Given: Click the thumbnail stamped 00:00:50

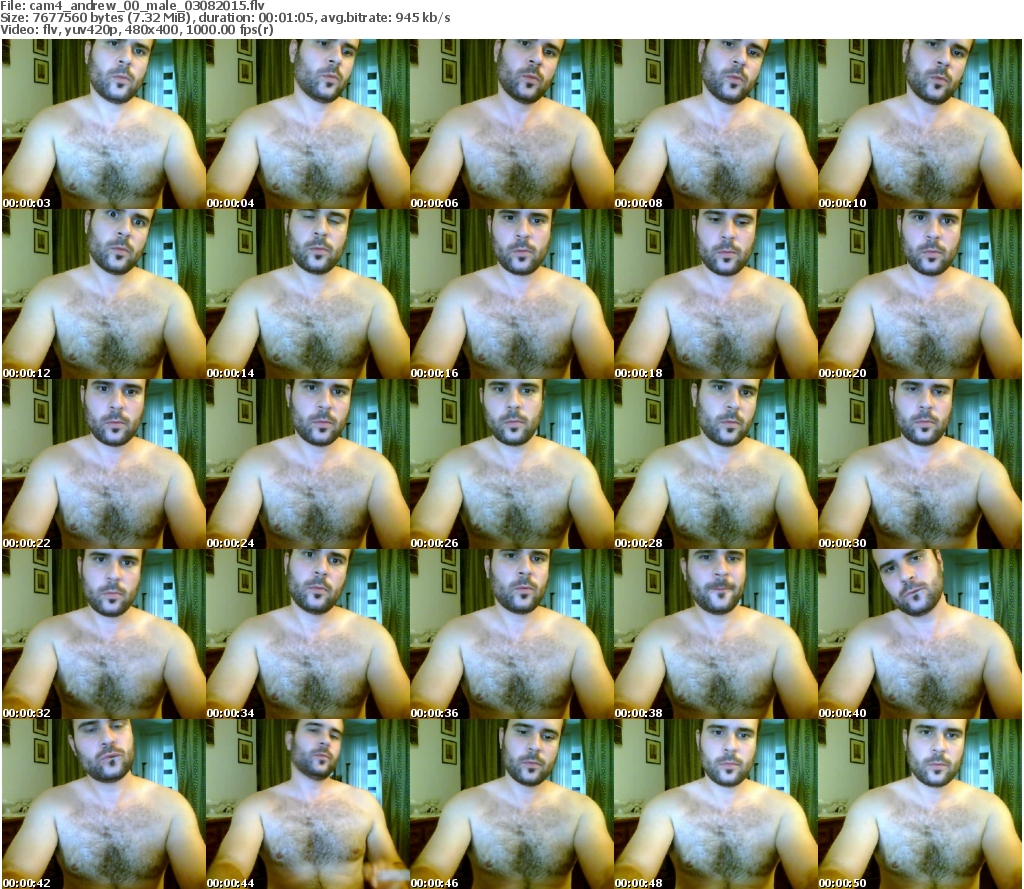Looking at the screenshot, I should [x=920, y=804].
